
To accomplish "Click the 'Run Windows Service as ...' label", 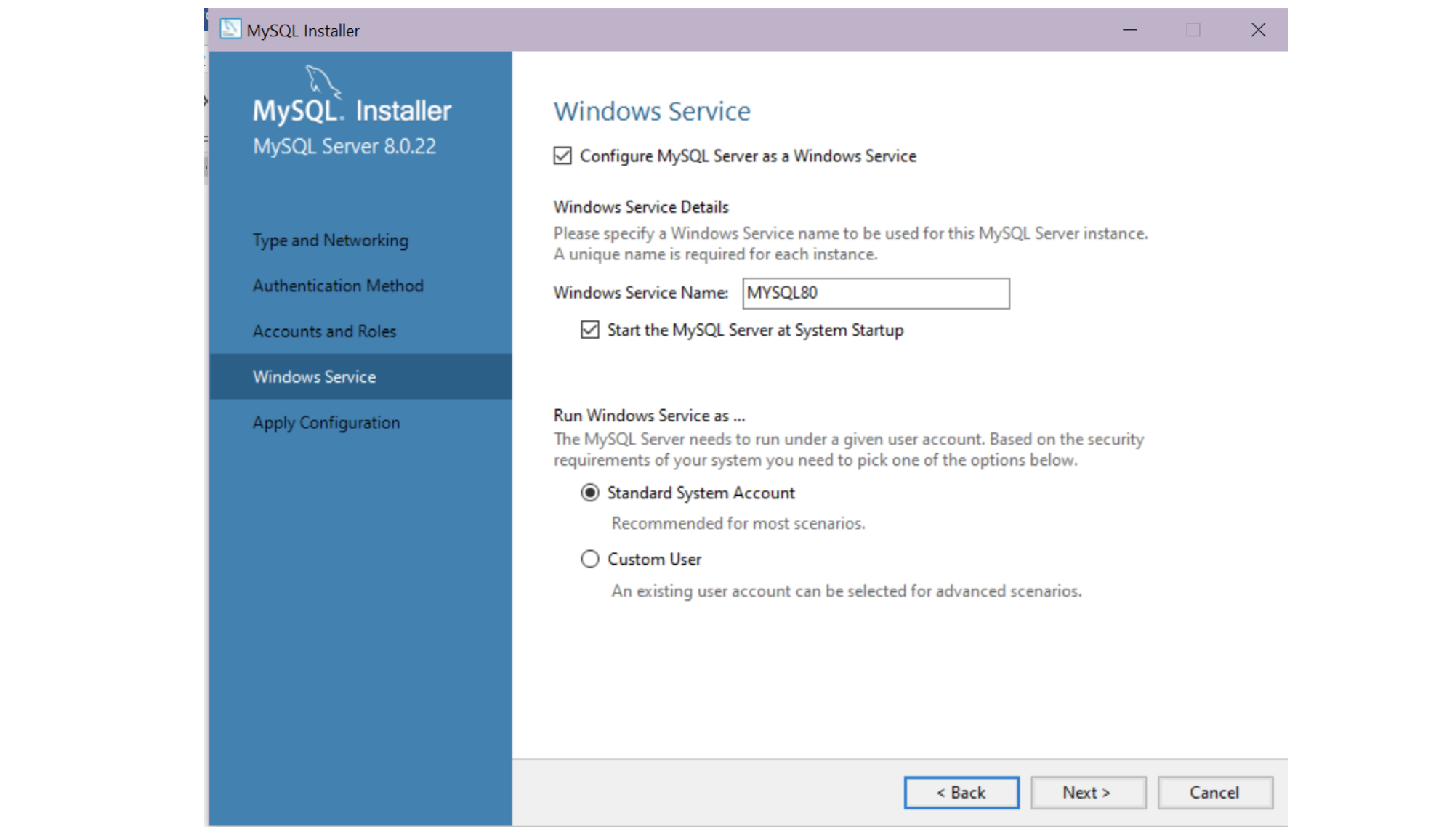I will coord(650,416).
